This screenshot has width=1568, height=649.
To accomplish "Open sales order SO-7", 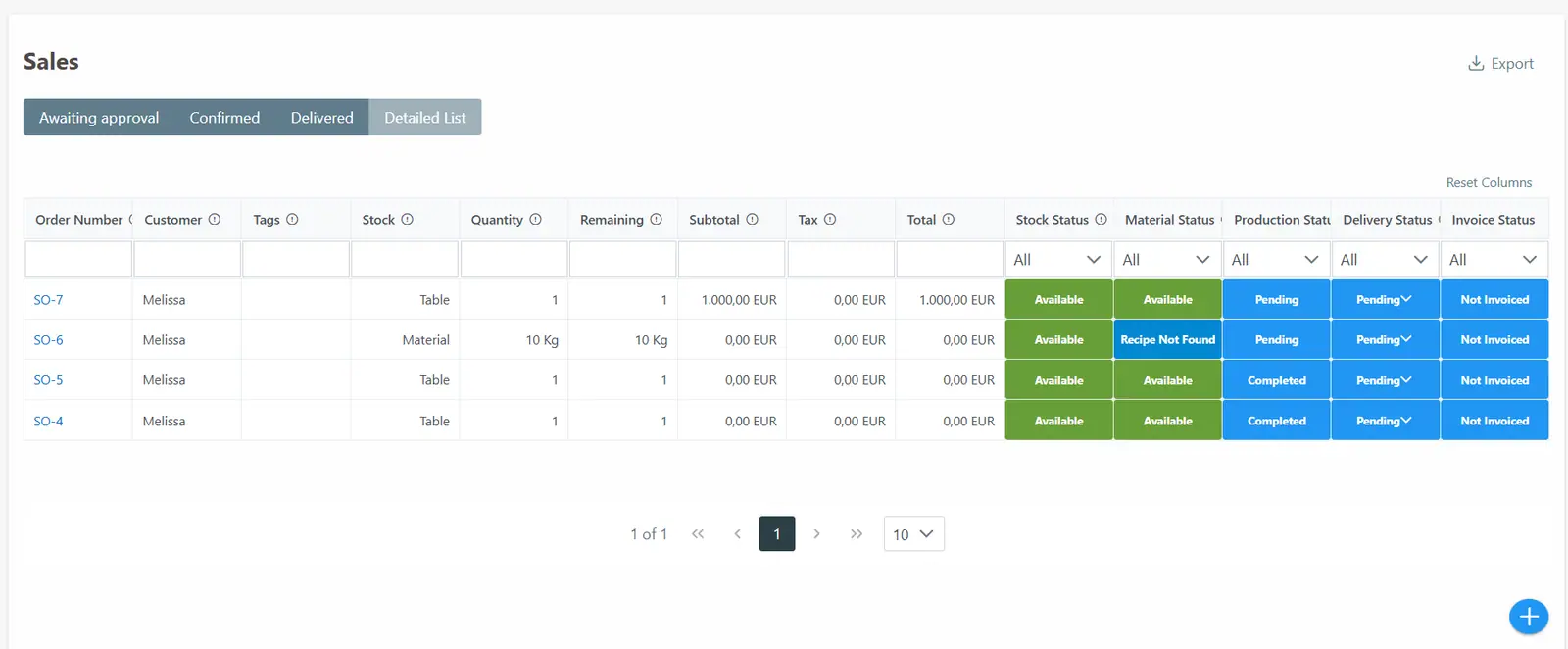I will pos(48,300).
